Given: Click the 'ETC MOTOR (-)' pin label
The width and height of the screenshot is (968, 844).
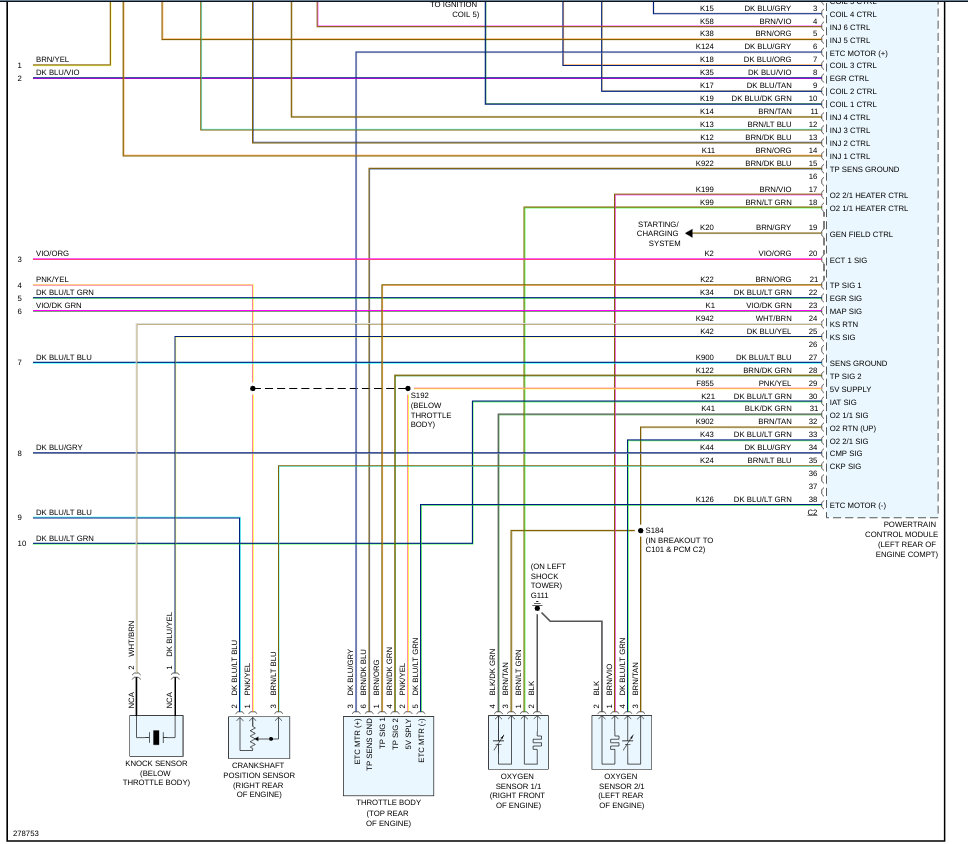Looking at the screenshot, I should pos(857,505).
